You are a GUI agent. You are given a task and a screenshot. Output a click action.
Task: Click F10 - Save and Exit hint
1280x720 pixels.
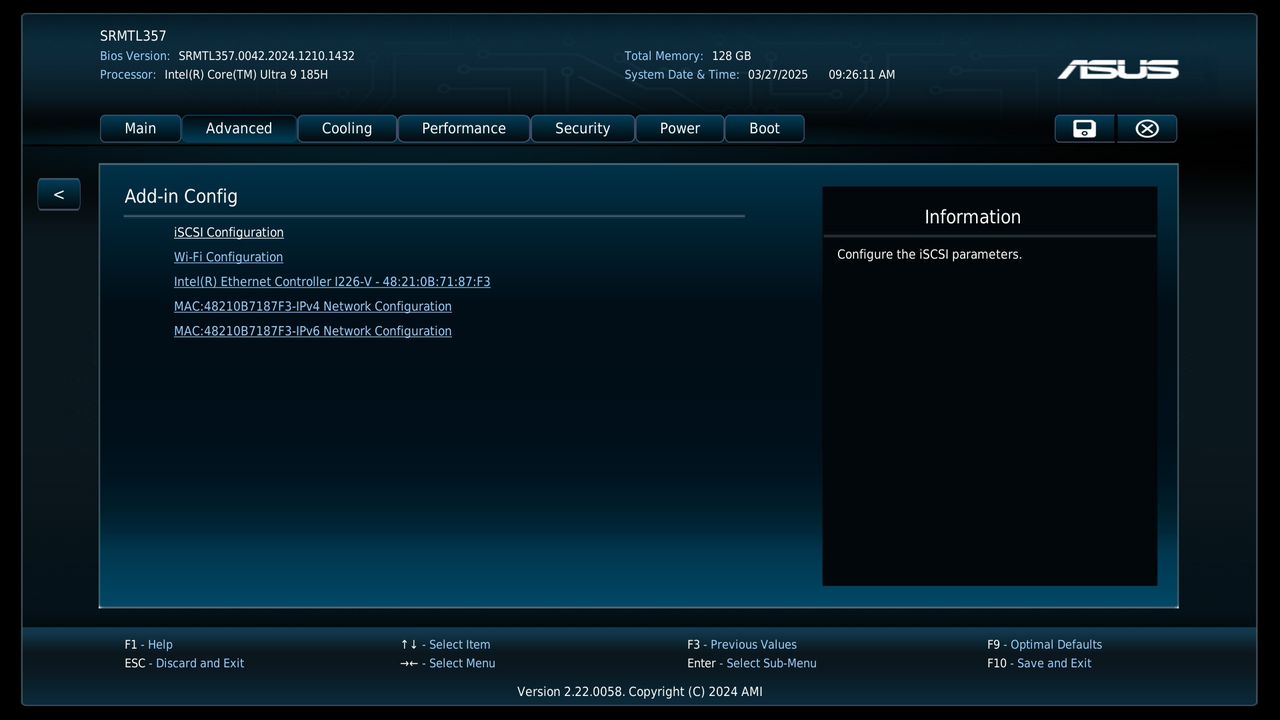tap(1039, 663)
